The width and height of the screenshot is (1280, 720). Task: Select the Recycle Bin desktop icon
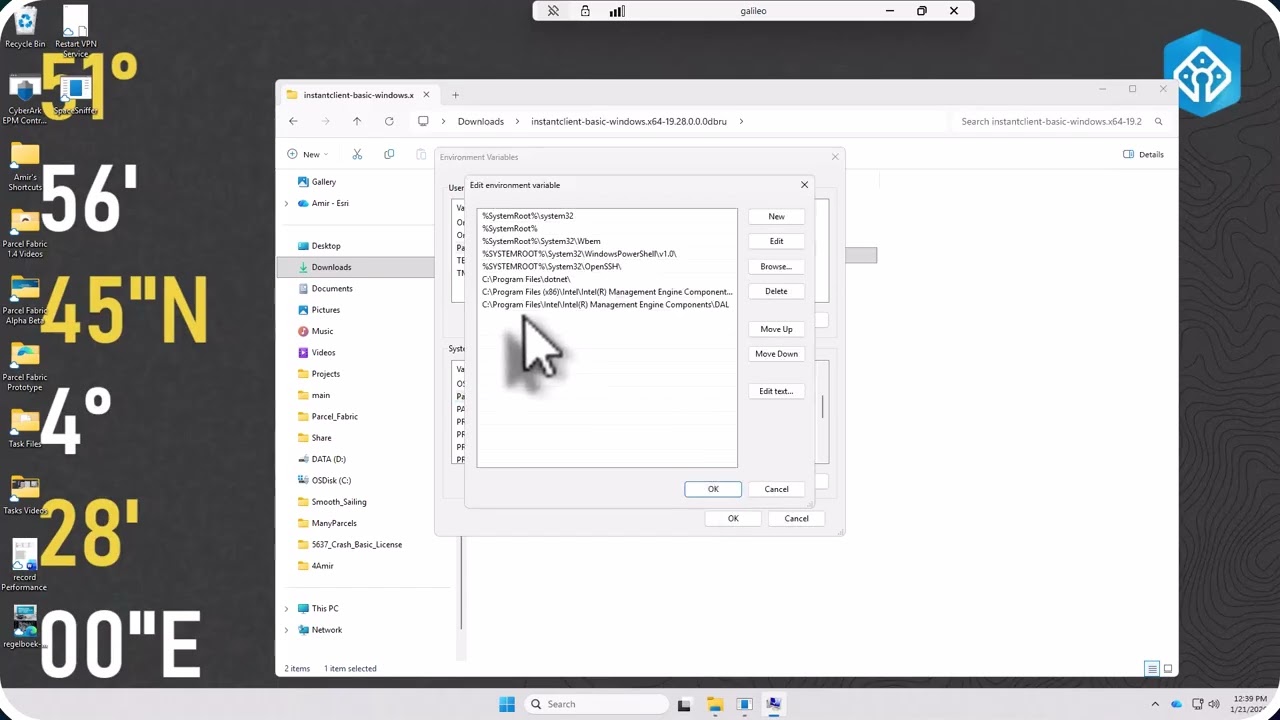[25, 27]
